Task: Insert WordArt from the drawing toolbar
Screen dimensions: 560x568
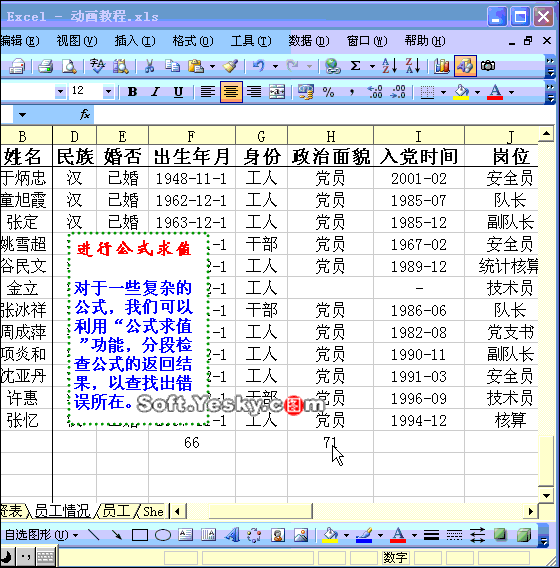Action: point(232,535)
